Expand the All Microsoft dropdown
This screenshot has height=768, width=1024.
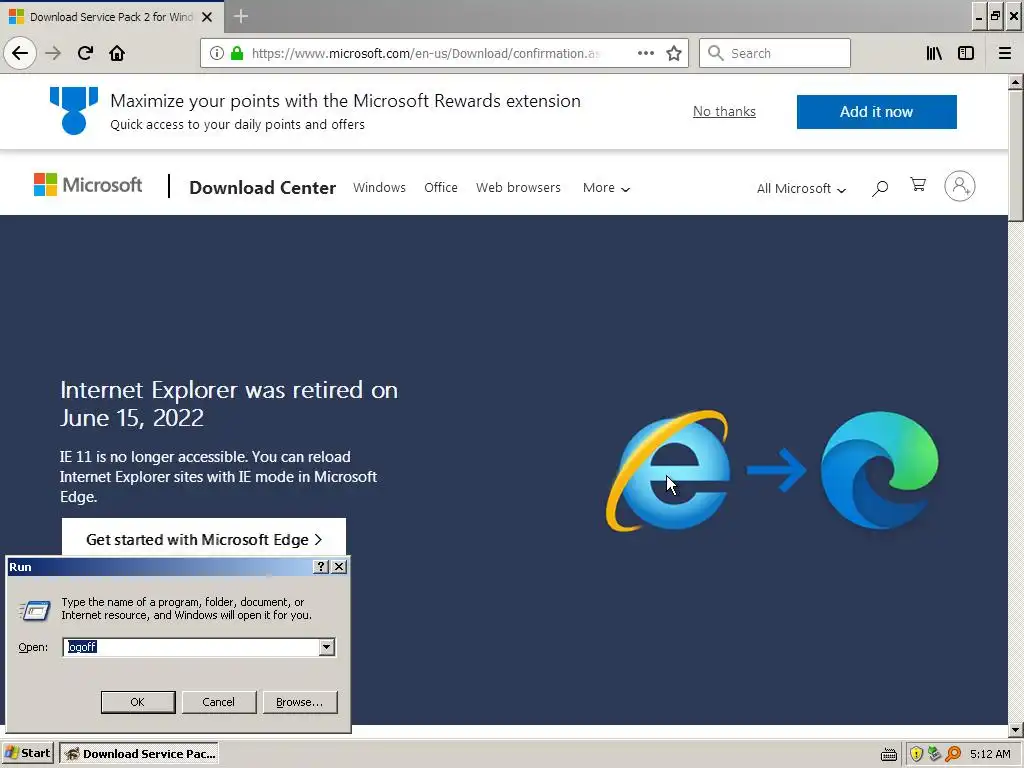801,189
